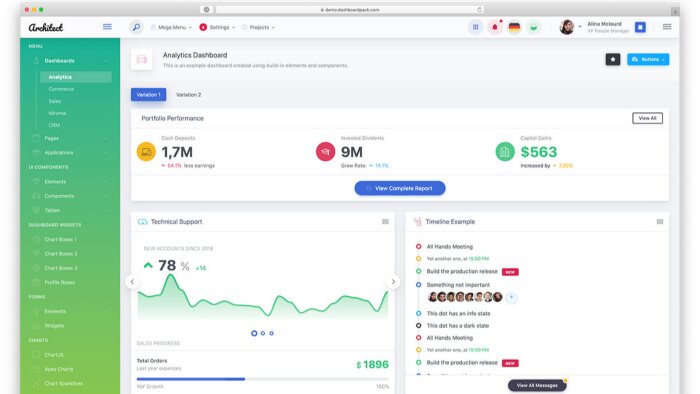This screenshot has width=700, height=394.
Task: Click the Architect logo
Action: click(46, 27)
